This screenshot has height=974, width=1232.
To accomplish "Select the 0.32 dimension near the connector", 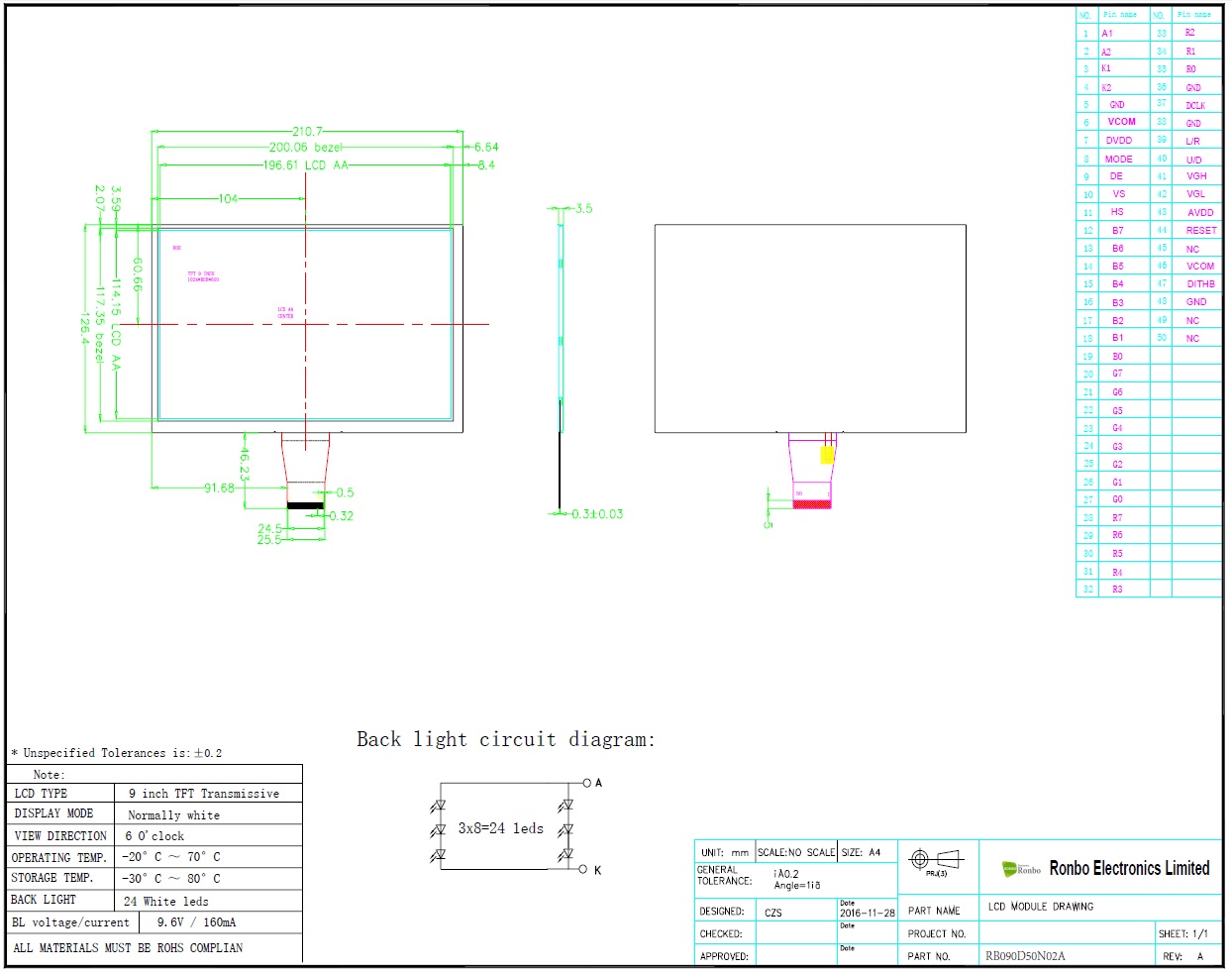I will 342,516.
